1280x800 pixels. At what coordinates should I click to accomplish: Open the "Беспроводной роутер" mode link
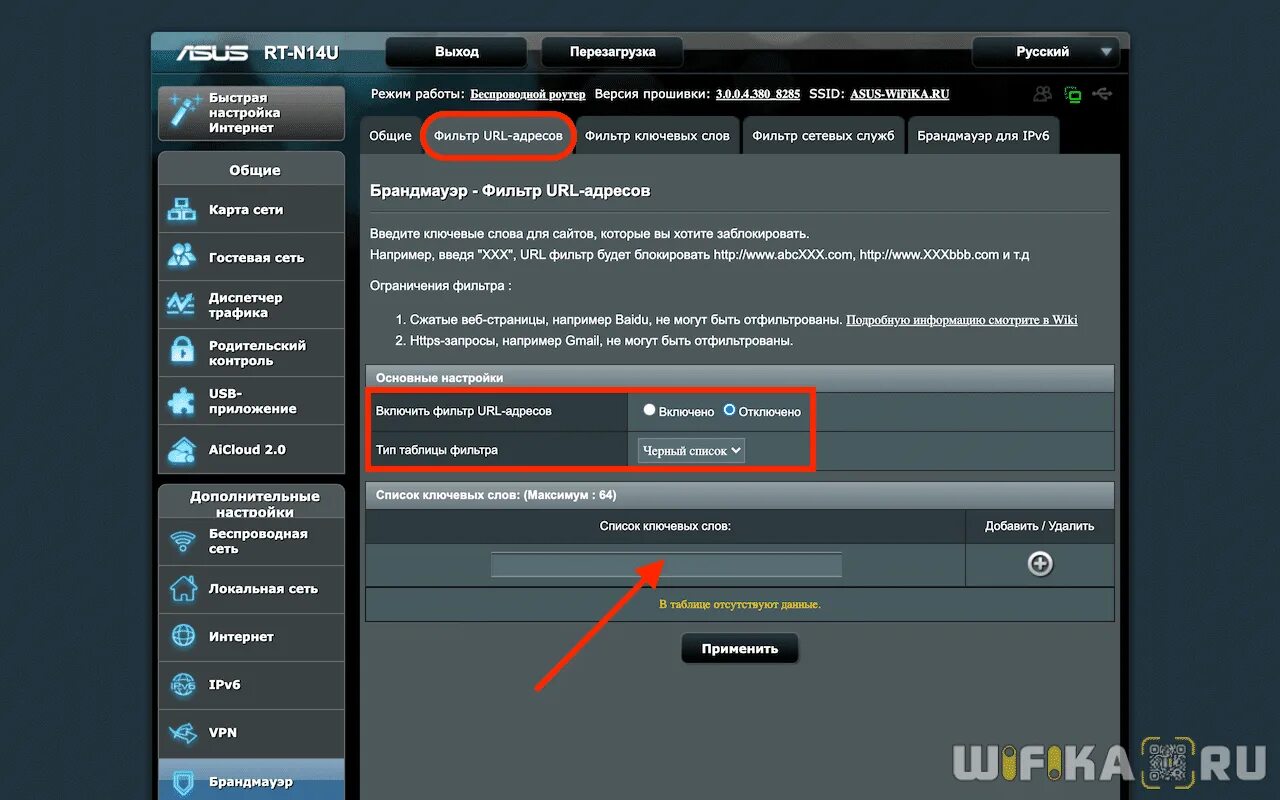pos(528,94)
